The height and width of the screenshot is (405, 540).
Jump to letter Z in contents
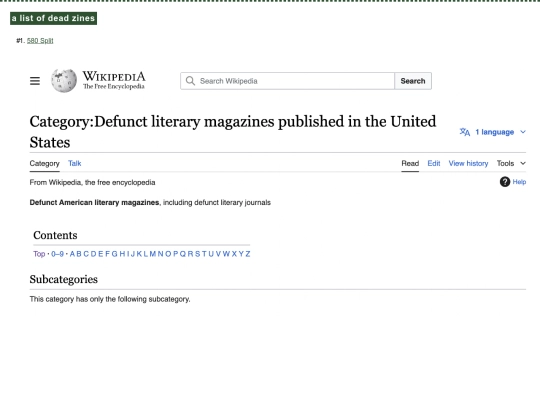pos(248,254)
